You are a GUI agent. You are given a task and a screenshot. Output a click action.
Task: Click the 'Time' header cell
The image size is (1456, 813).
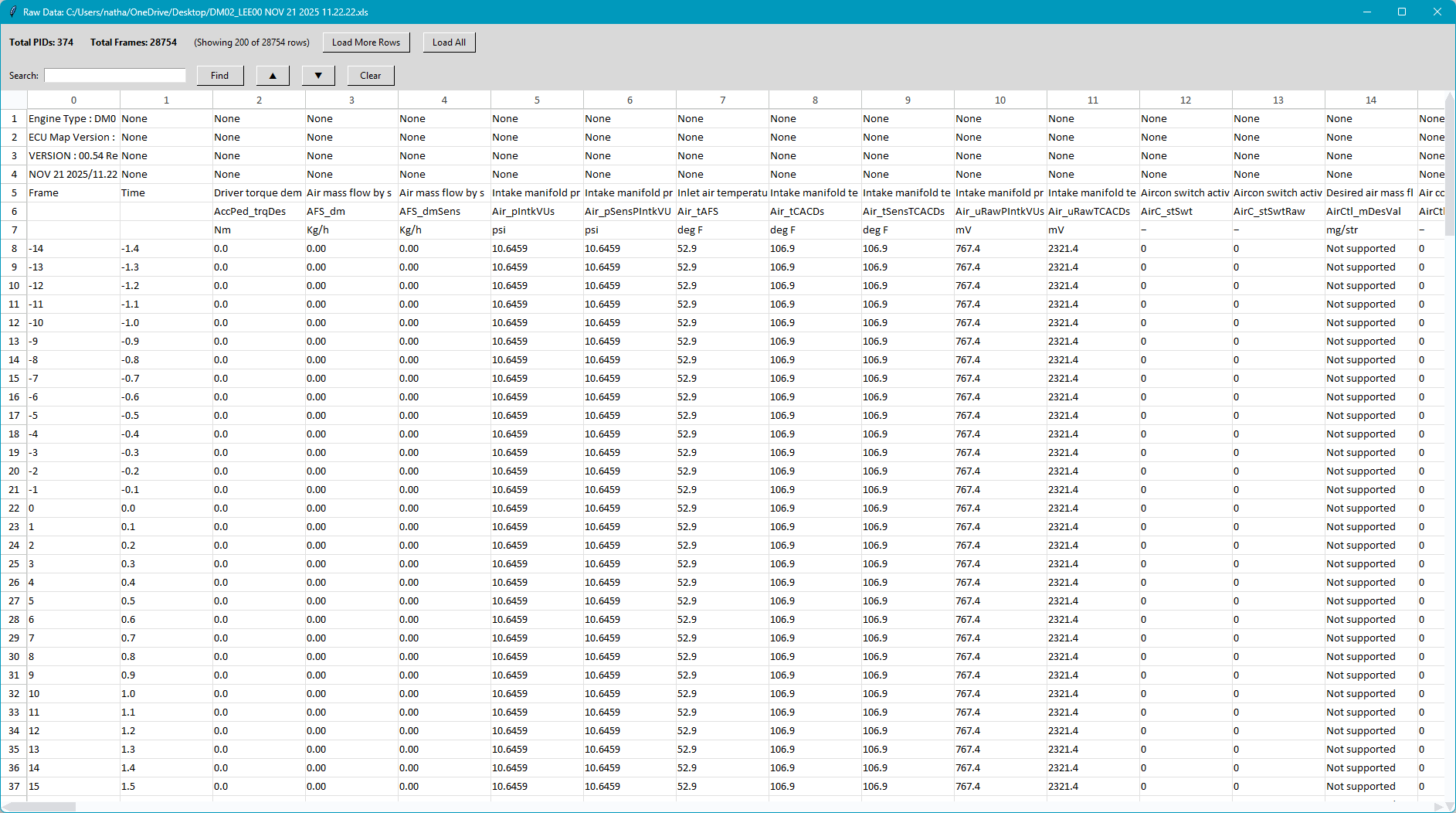[x=166, y=193]
